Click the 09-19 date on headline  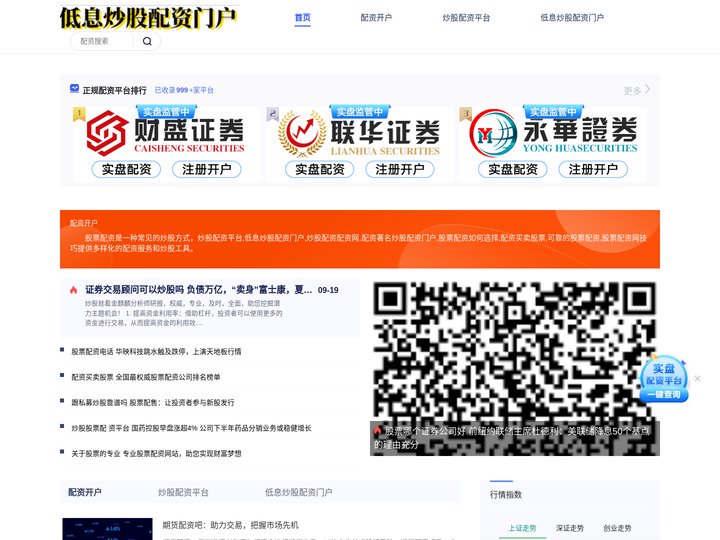[x=328, y=290]
